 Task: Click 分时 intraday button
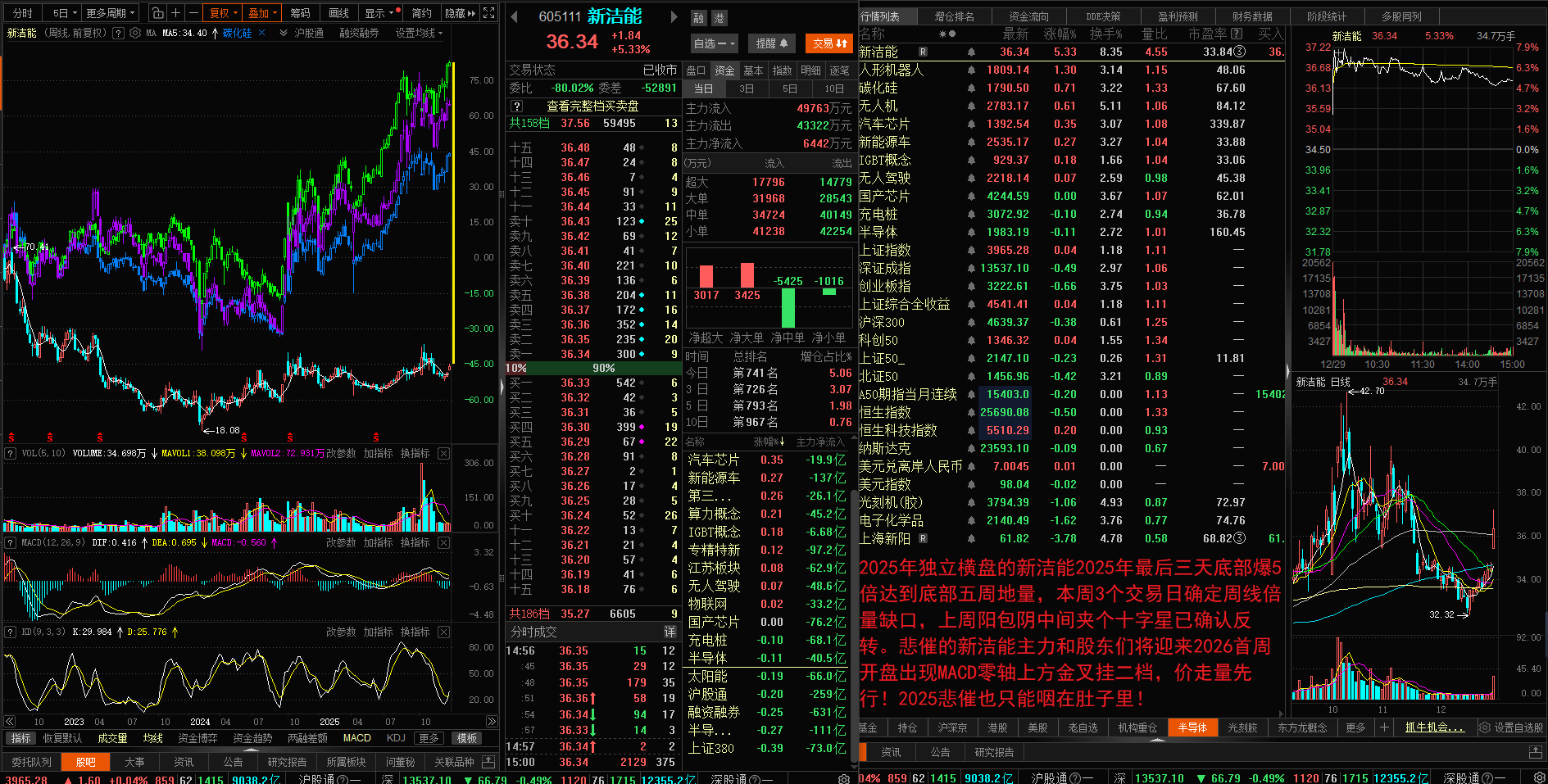[x=23, y=13]
